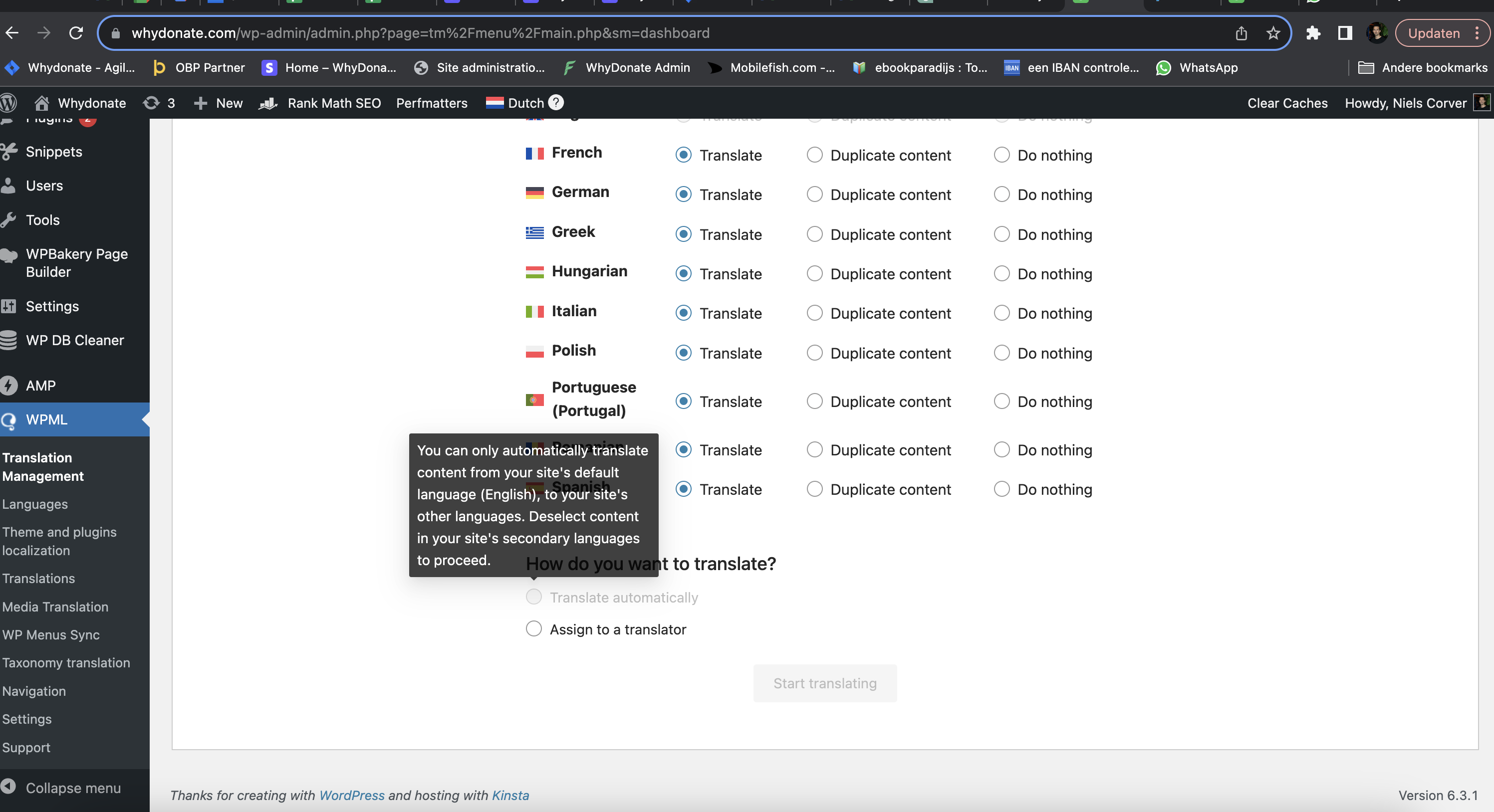Screen dimensions: 1494x812
Task: Go back with the browser back arrow
Action: [x=12, y=33]
